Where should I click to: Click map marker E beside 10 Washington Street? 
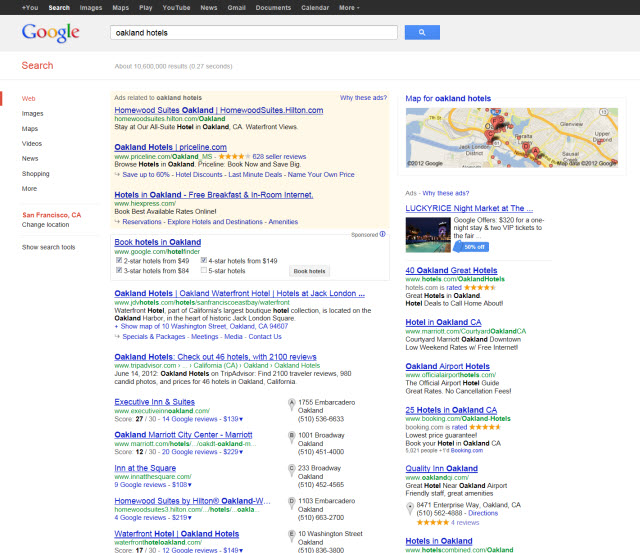[291, 535]
